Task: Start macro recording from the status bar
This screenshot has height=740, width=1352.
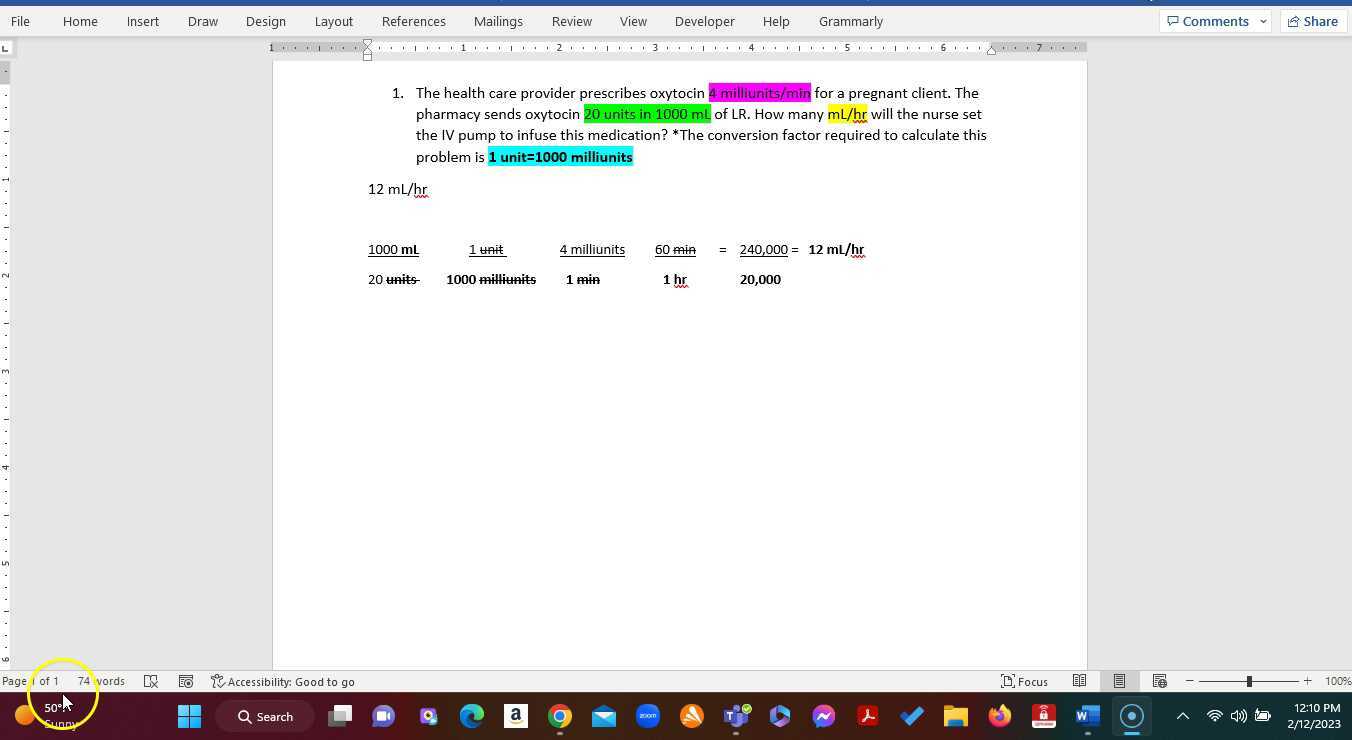Action: [x=186, y=681]
